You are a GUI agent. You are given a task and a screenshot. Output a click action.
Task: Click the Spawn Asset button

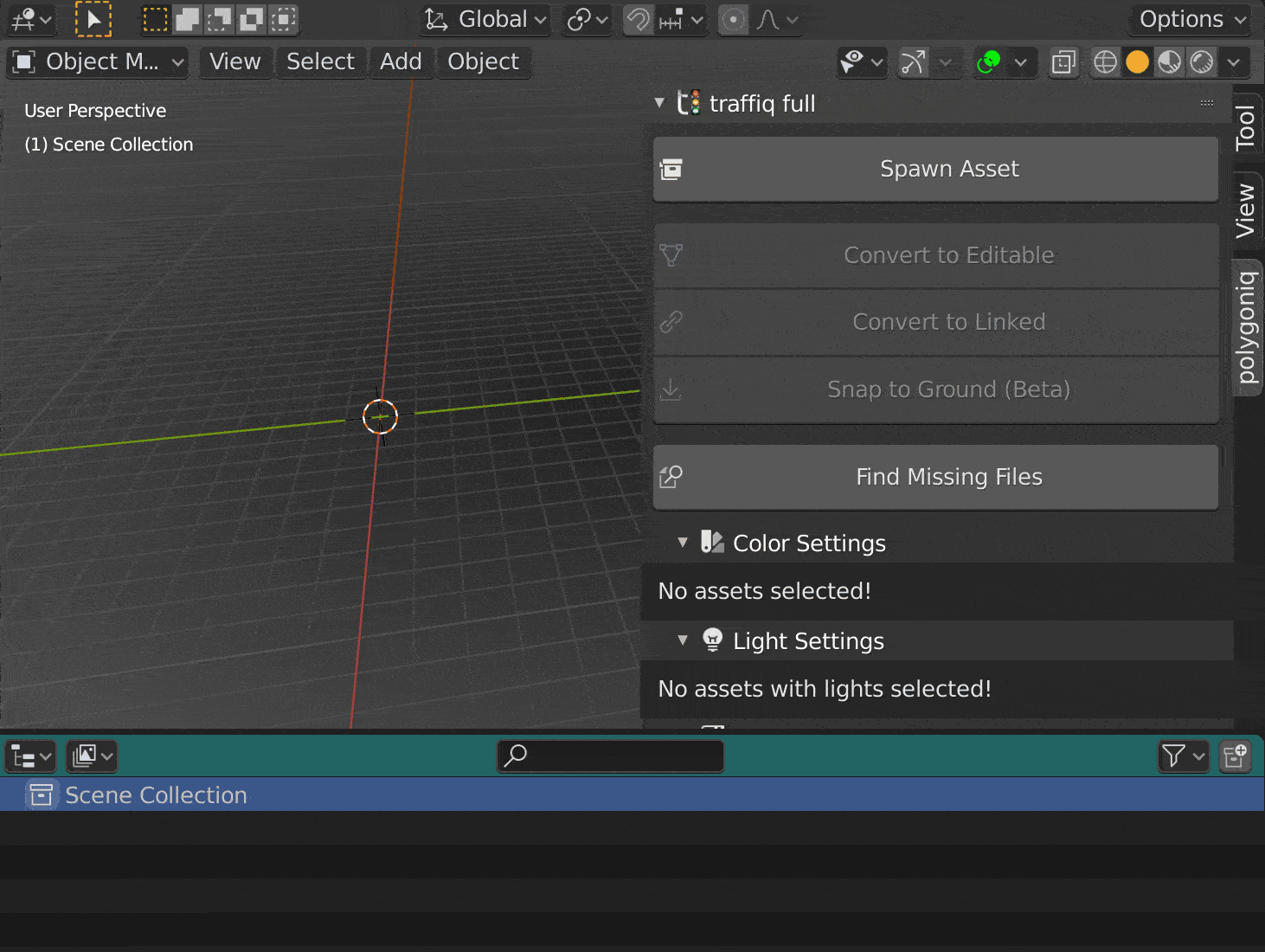[935, 169]
